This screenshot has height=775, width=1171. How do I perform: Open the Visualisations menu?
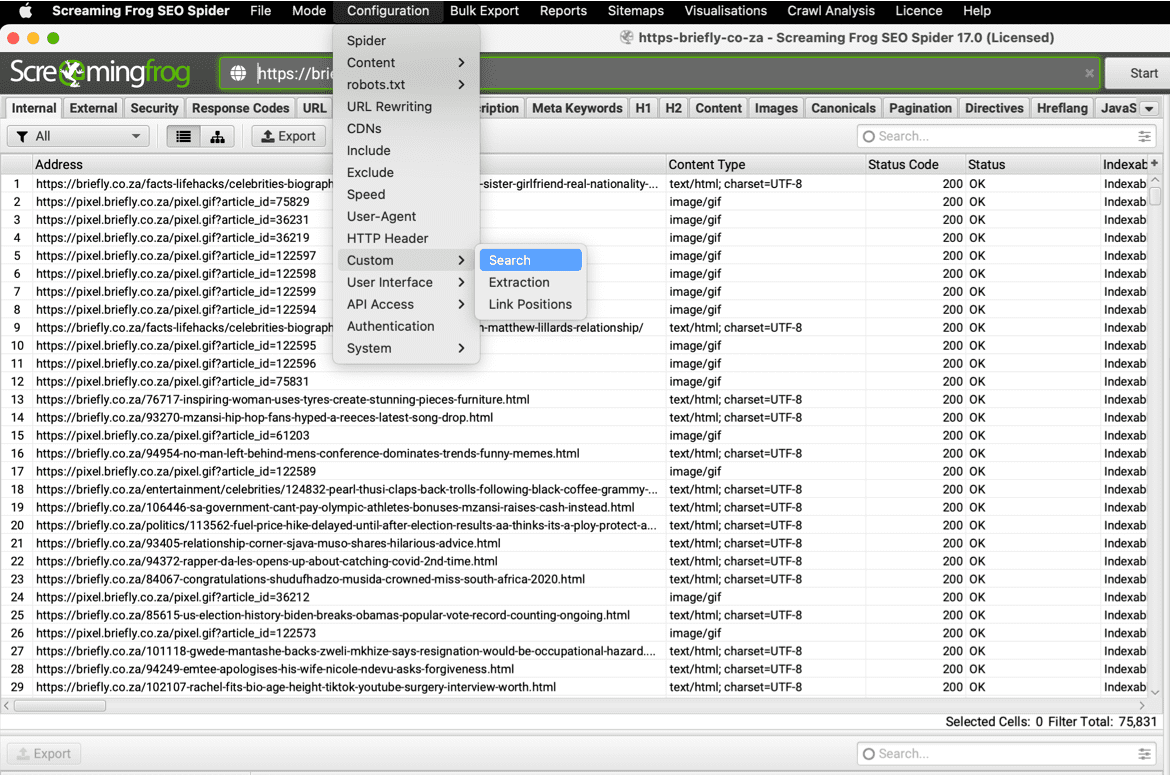(x=725, y=10)
